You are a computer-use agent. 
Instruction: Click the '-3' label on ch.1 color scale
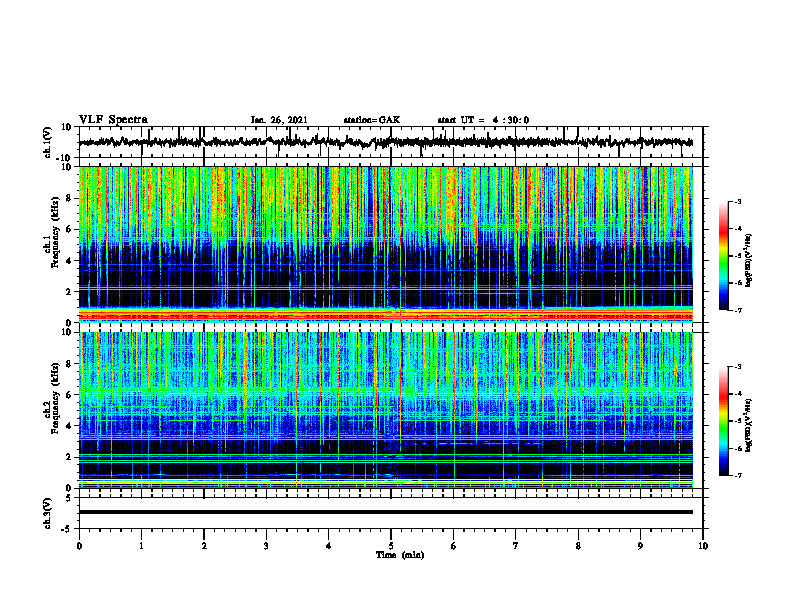coord(737,201)
